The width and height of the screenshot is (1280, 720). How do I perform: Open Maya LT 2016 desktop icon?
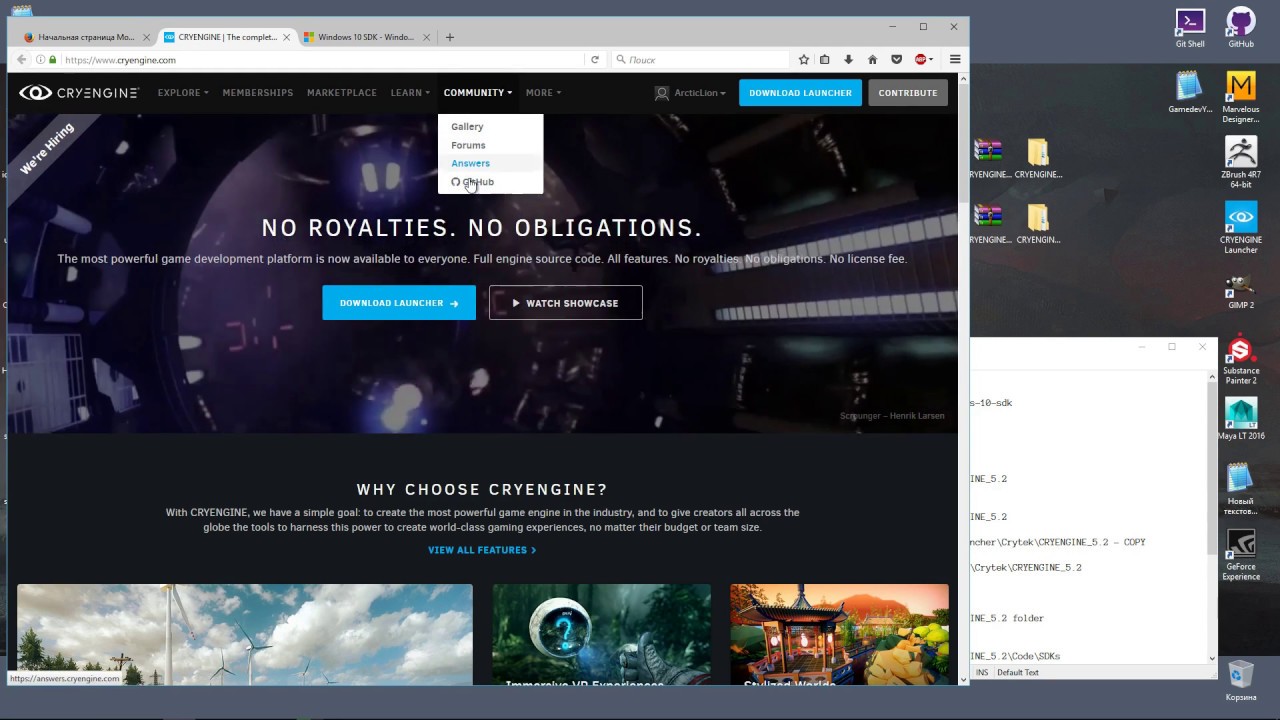coord(1241,420)
